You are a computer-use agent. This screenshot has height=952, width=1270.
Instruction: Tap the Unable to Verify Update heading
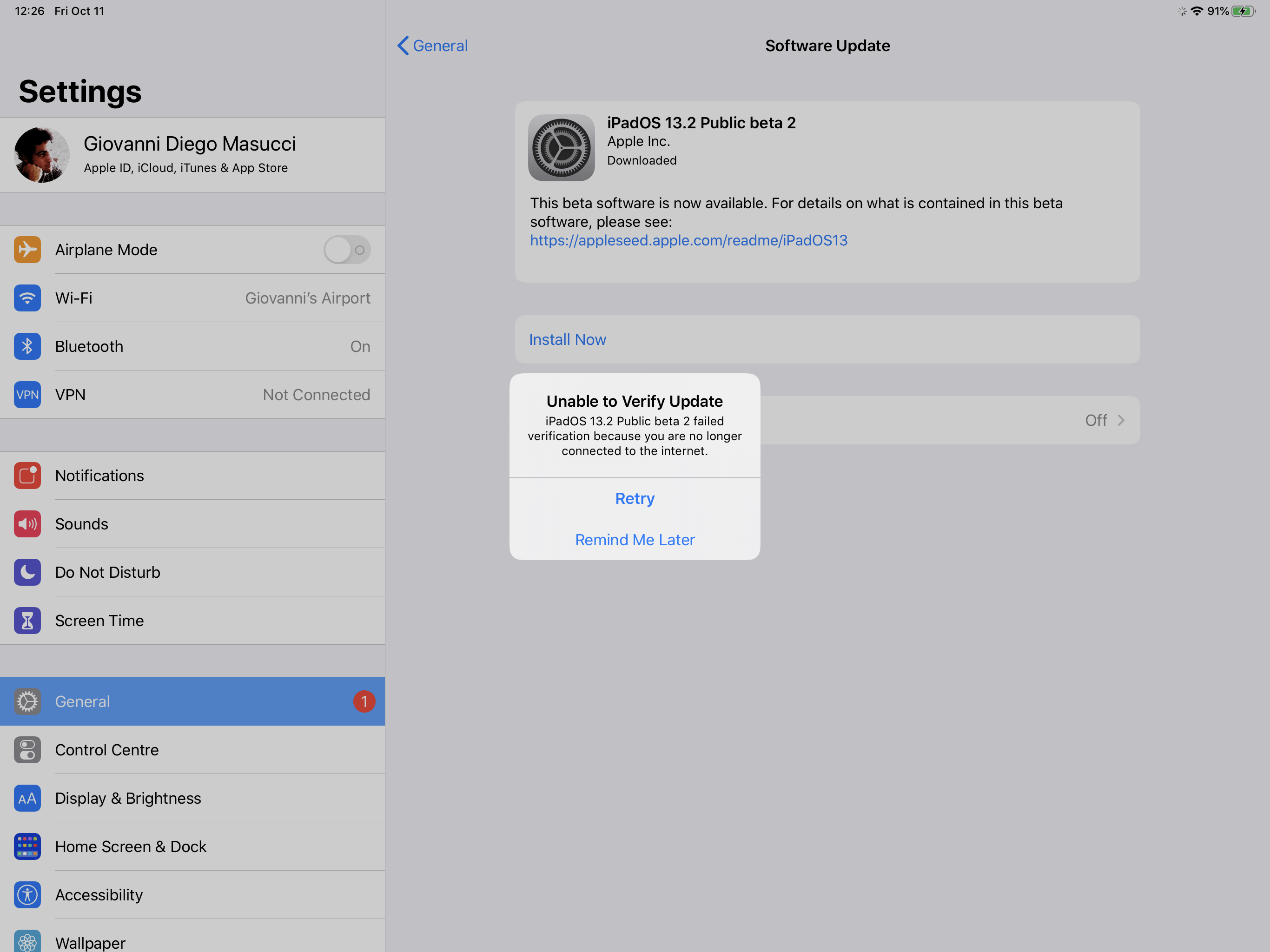pos(635,401)
